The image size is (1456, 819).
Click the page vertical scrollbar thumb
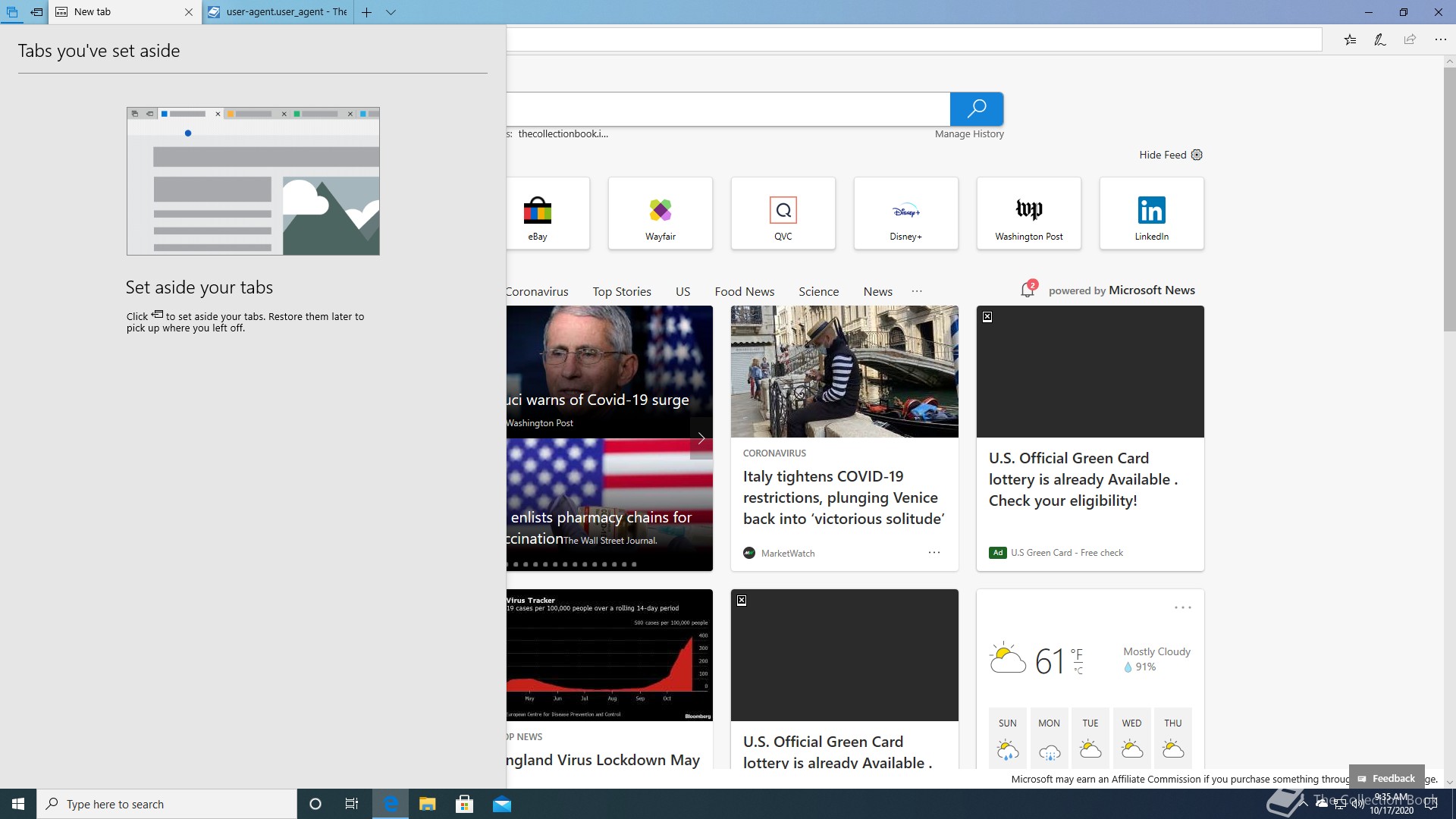pos(1449,199)
